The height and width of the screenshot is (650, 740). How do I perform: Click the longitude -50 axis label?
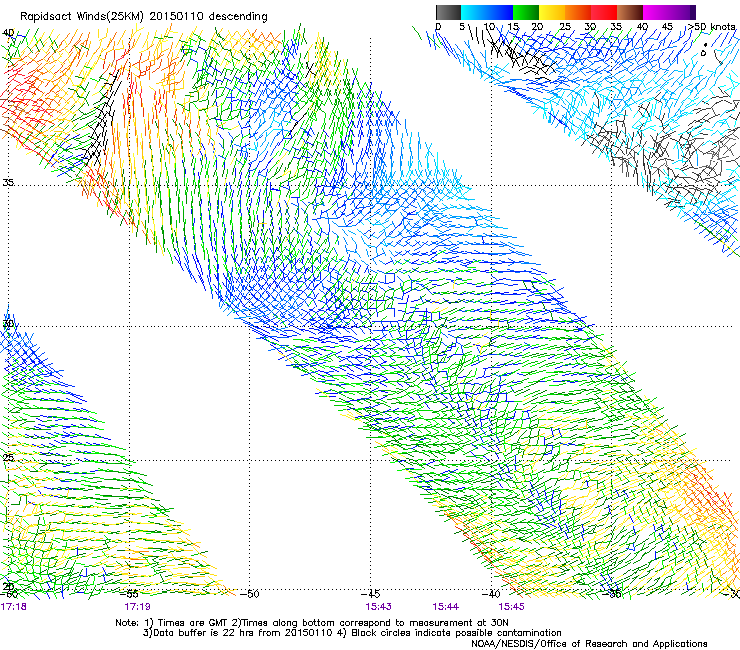(x=250, y=594)
